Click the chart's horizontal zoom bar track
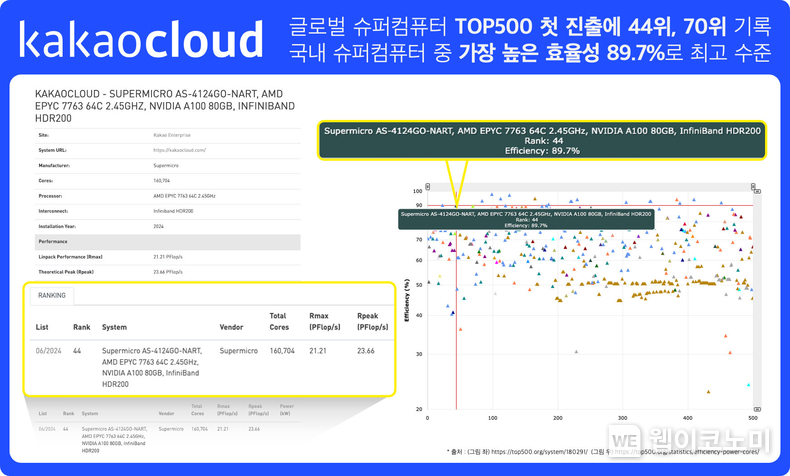 (x=590, y=187)
